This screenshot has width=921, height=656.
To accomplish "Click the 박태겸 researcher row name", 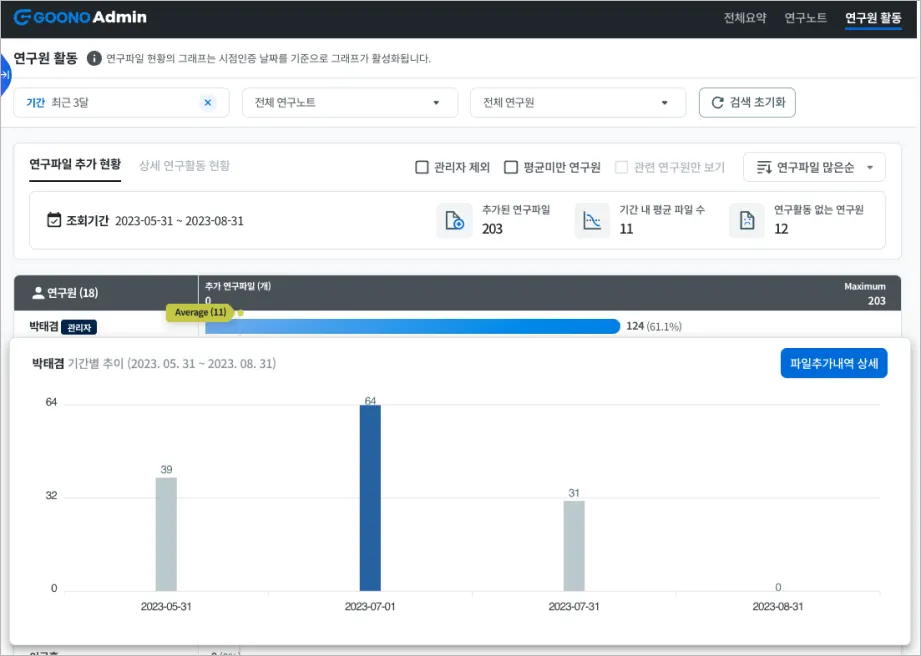I will pyautogui.click(x=44, y=327).
